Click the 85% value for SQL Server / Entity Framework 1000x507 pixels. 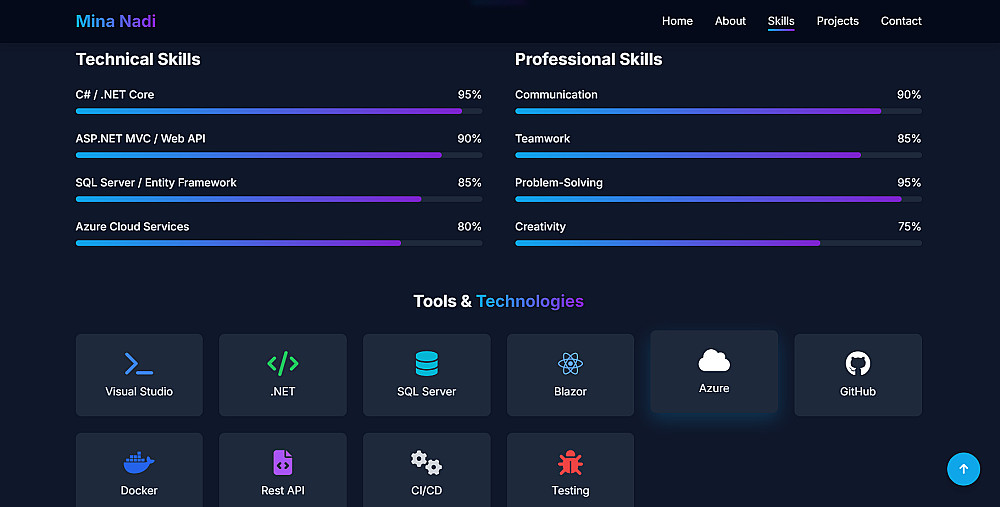tap(469, 182)
